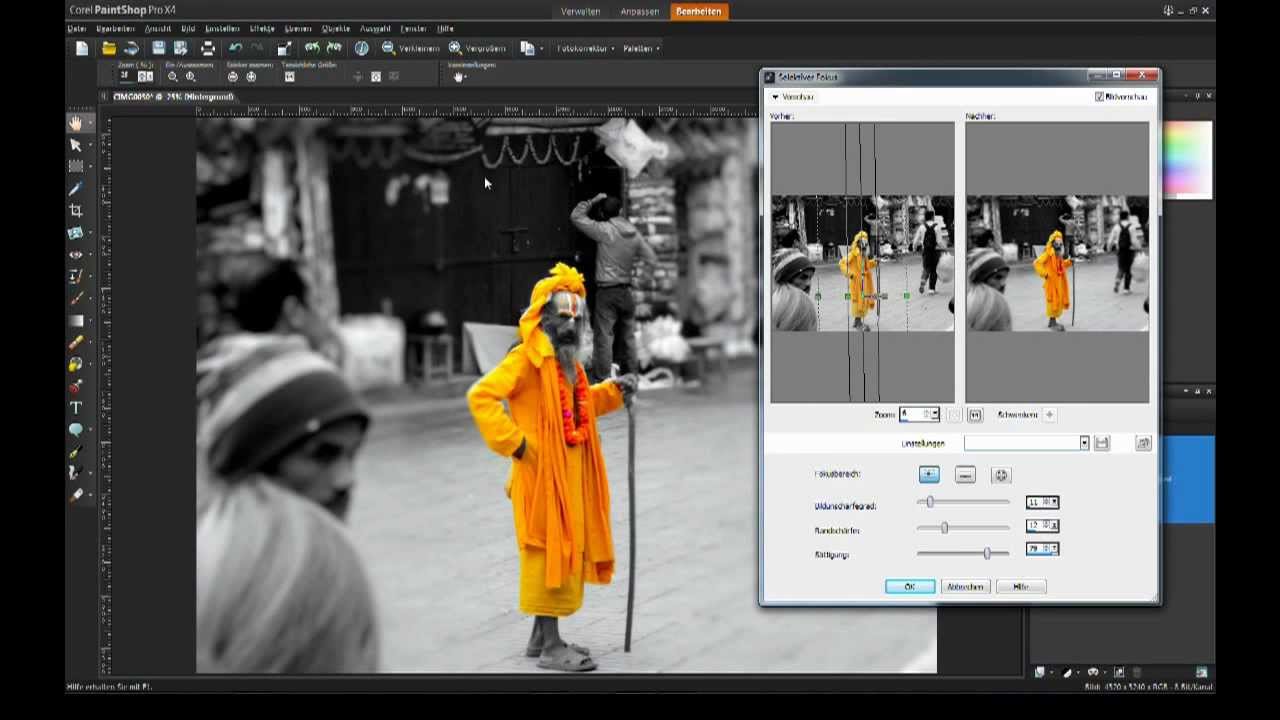
Task: Click the Randschärfen slider
Action: pyautogui.click(x=963, y=527)
